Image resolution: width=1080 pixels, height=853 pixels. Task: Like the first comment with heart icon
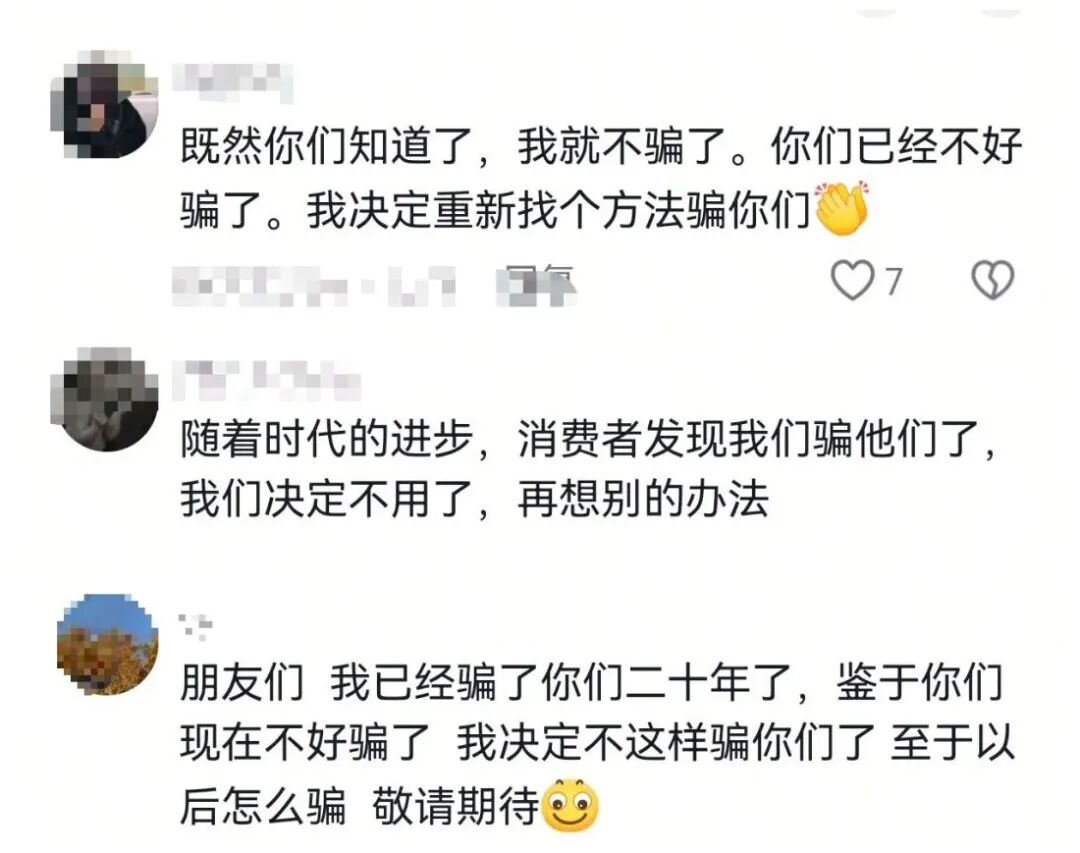pos(852,280)
